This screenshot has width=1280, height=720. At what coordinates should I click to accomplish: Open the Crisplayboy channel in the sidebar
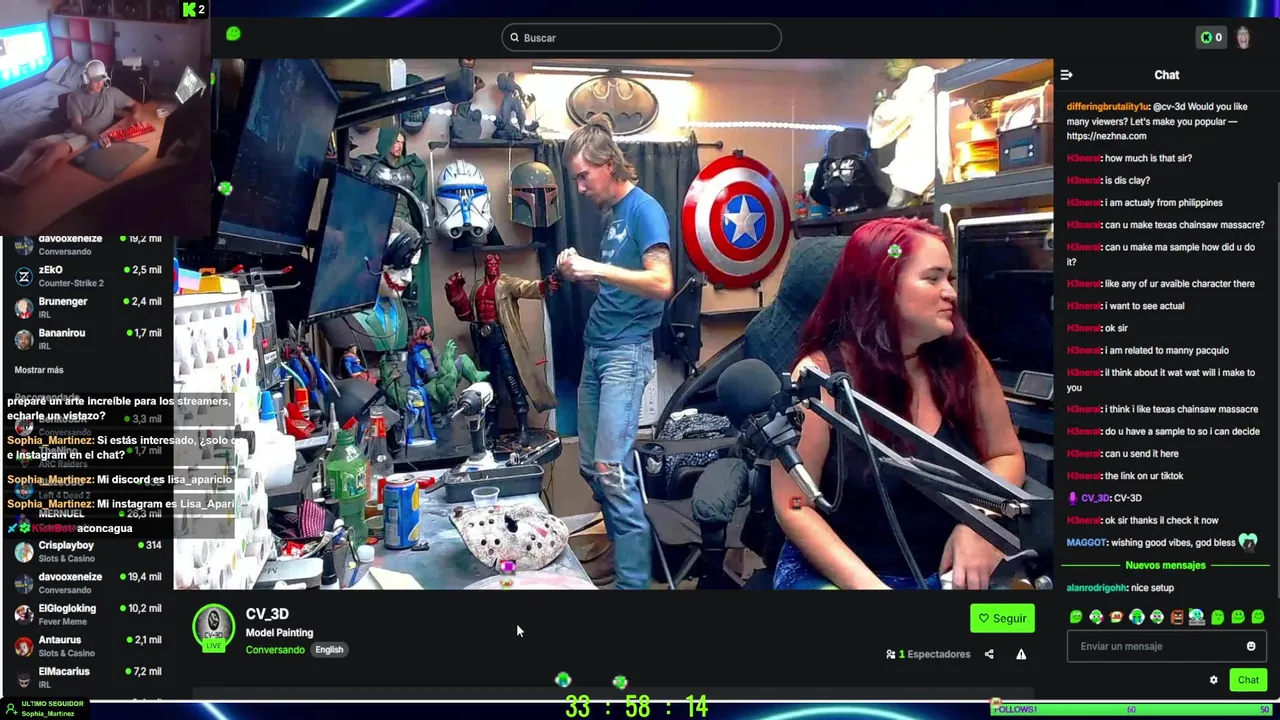point(88,551)
